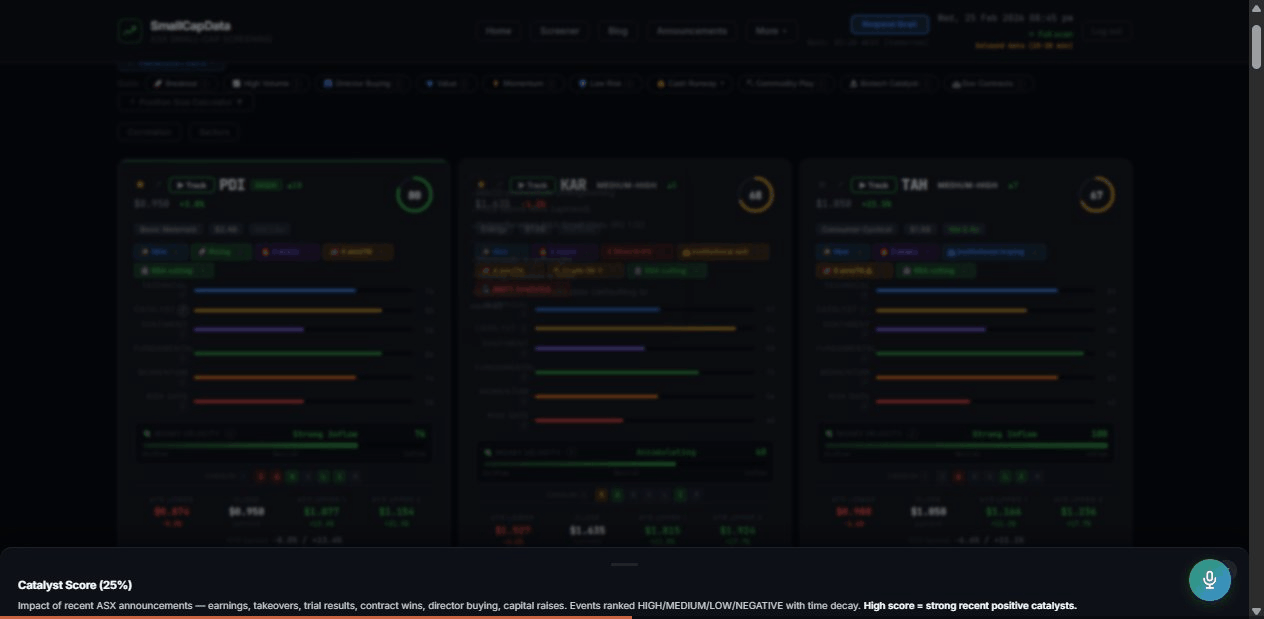Grab the bottom sheet drag handle
Image resolution: width=1264 pixels, height=619 pixels.
pos(624,565)
